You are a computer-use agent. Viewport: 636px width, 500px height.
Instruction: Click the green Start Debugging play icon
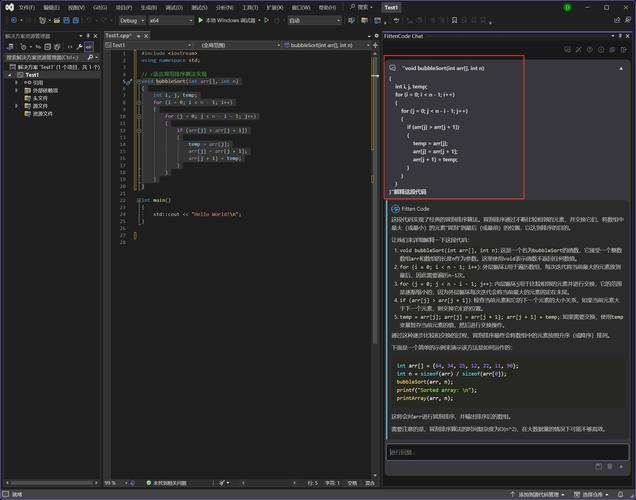pos(198,20)
